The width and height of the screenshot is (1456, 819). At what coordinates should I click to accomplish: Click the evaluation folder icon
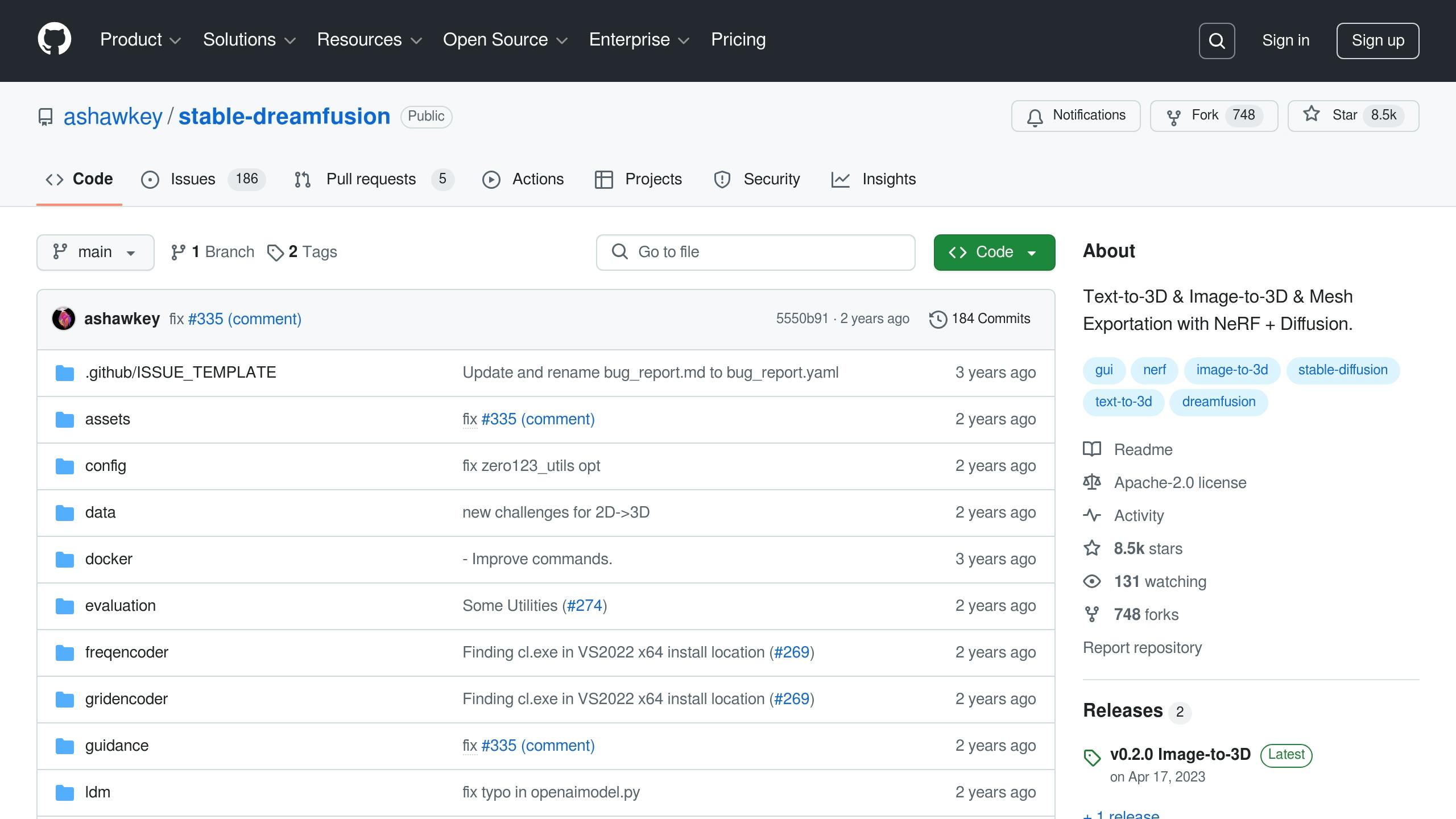coord(65,606)
